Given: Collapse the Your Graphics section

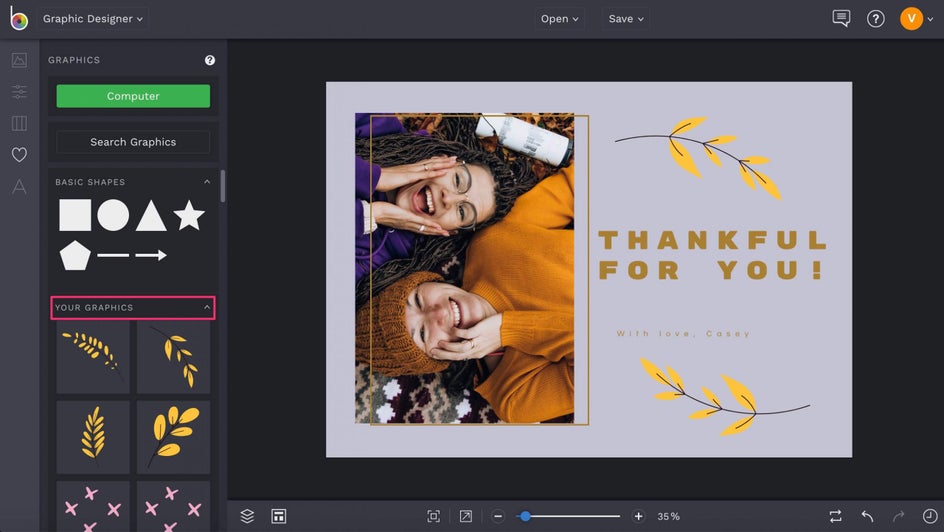Looking at the screenshot, I should (x=207, y=307).
